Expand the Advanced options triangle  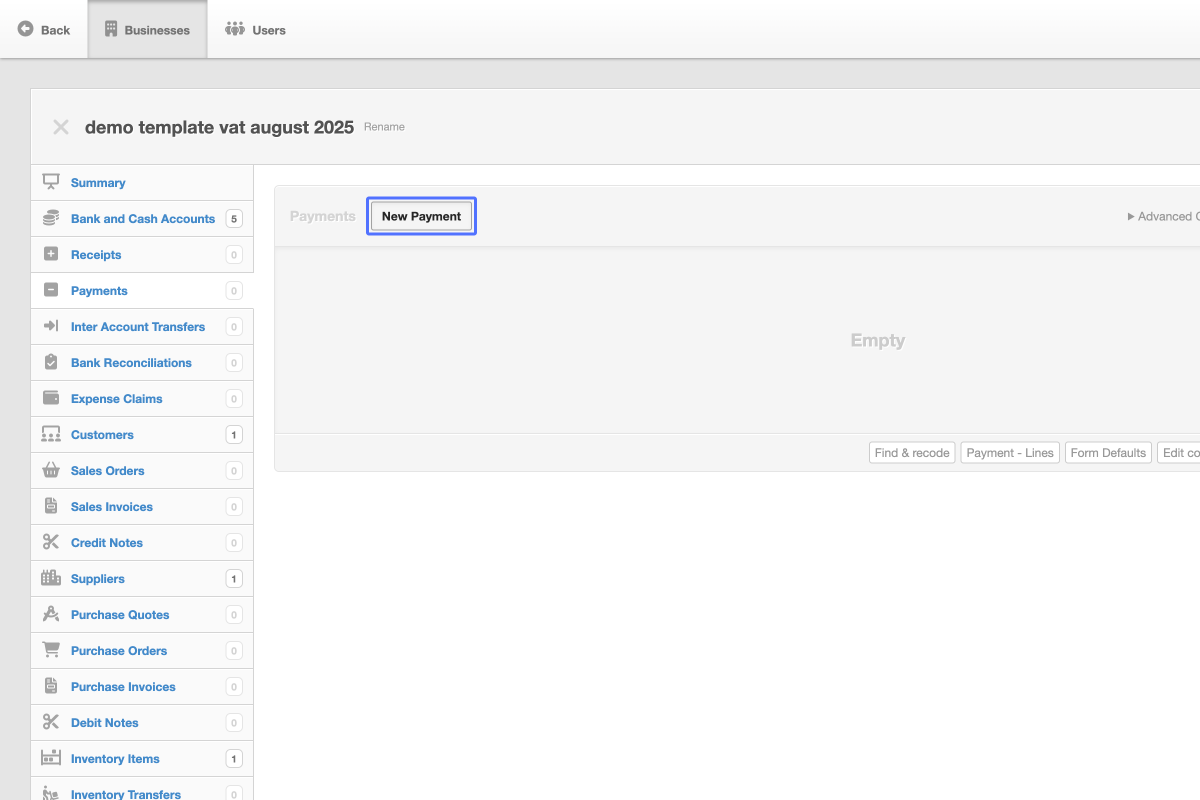click(1131, 216)
